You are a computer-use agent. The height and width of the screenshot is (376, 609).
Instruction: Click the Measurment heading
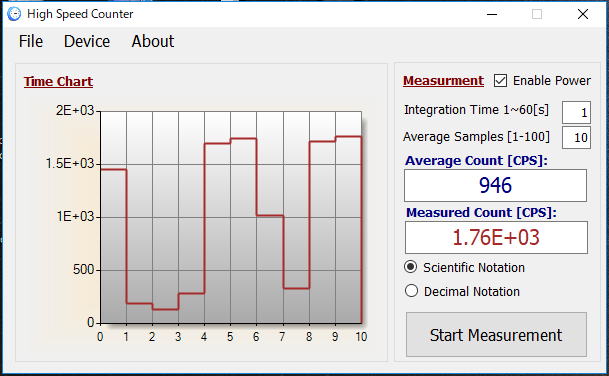[443, 81]
